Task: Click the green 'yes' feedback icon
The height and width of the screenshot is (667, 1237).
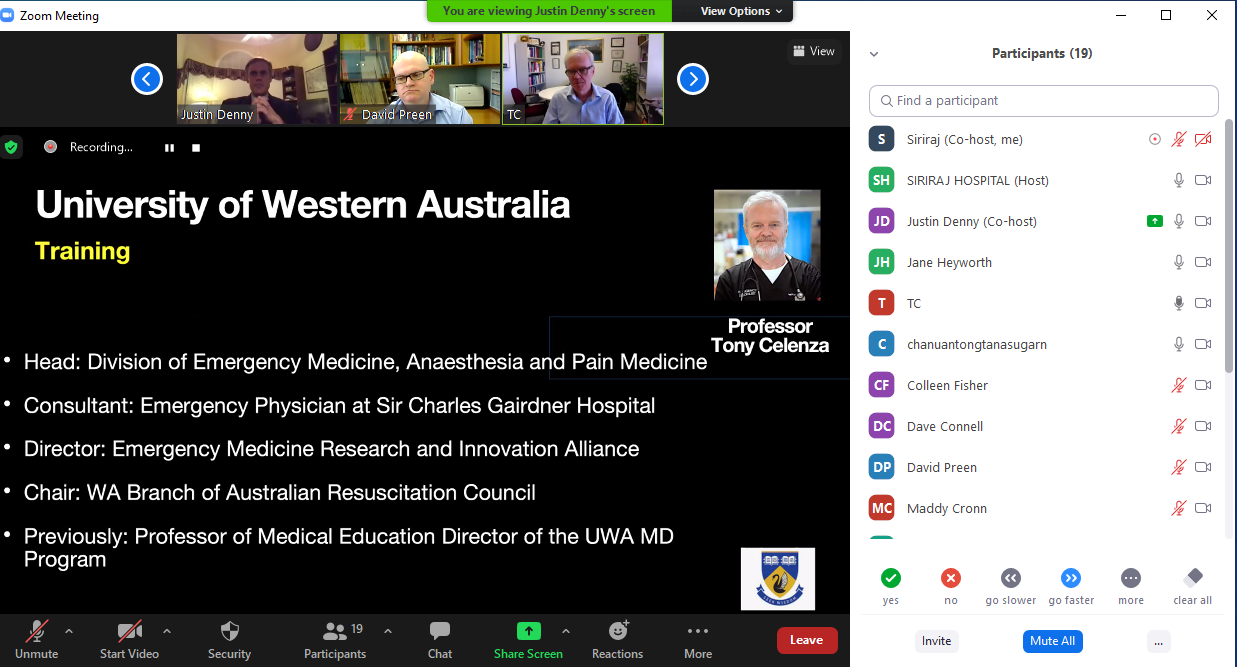Action: 891,578
